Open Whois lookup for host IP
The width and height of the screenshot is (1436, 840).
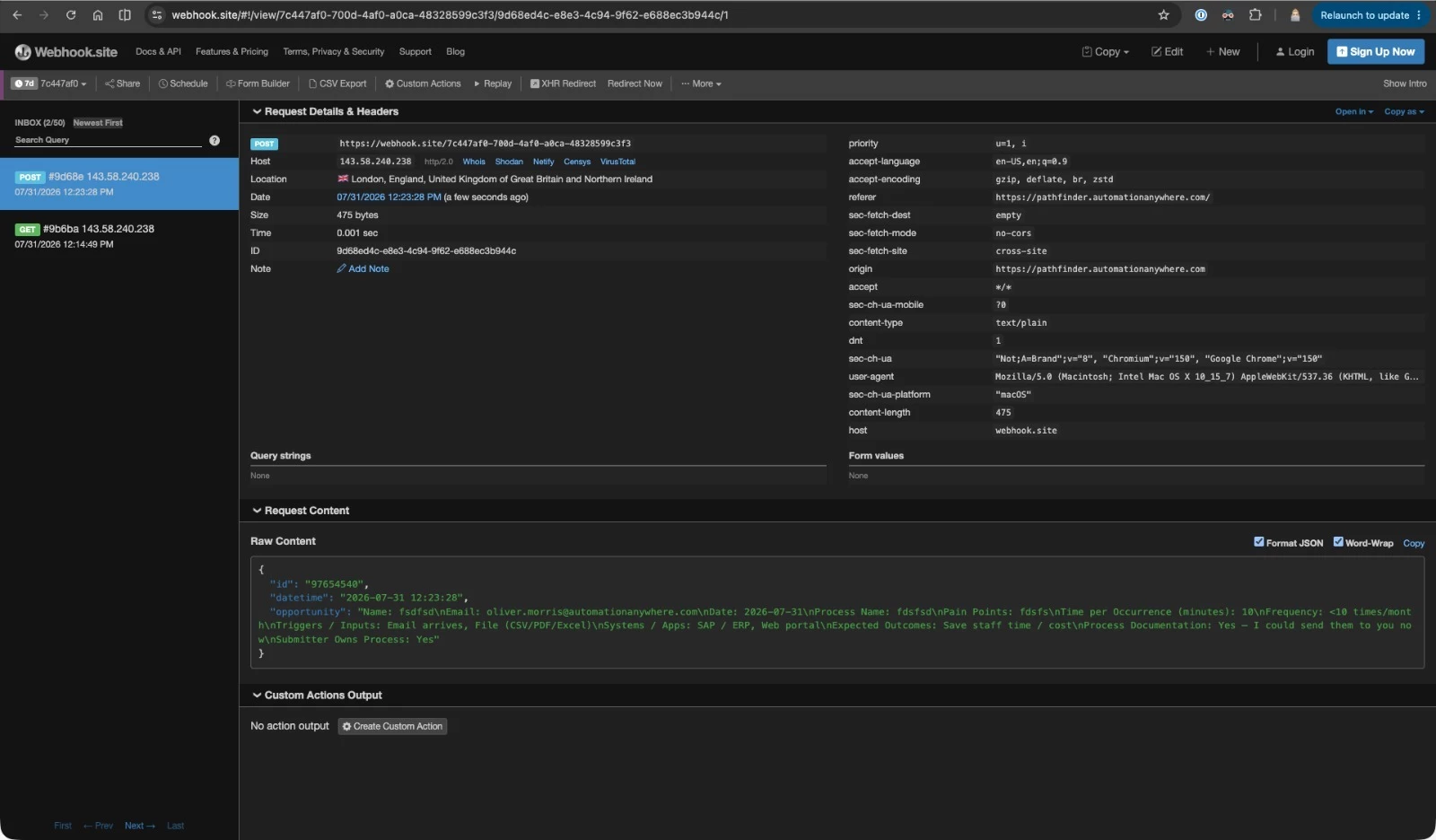(474, 162)
